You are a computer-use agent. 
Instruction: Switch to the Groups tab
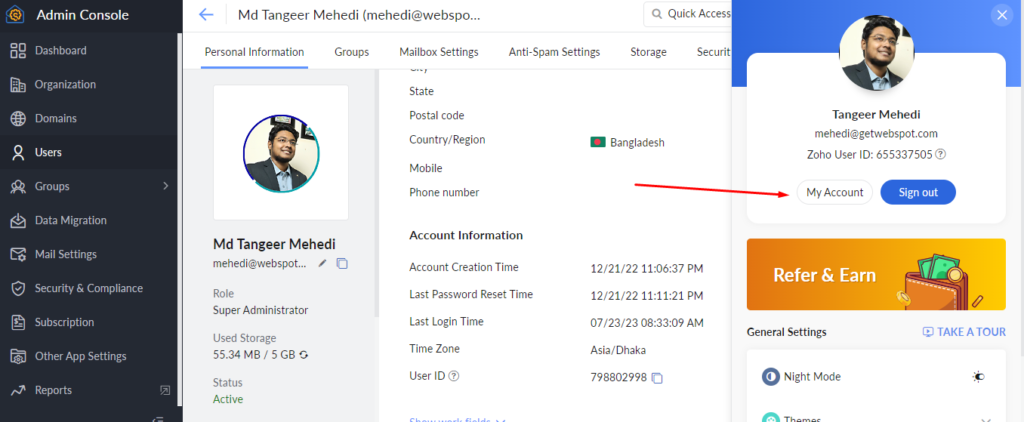pos(351,52)
